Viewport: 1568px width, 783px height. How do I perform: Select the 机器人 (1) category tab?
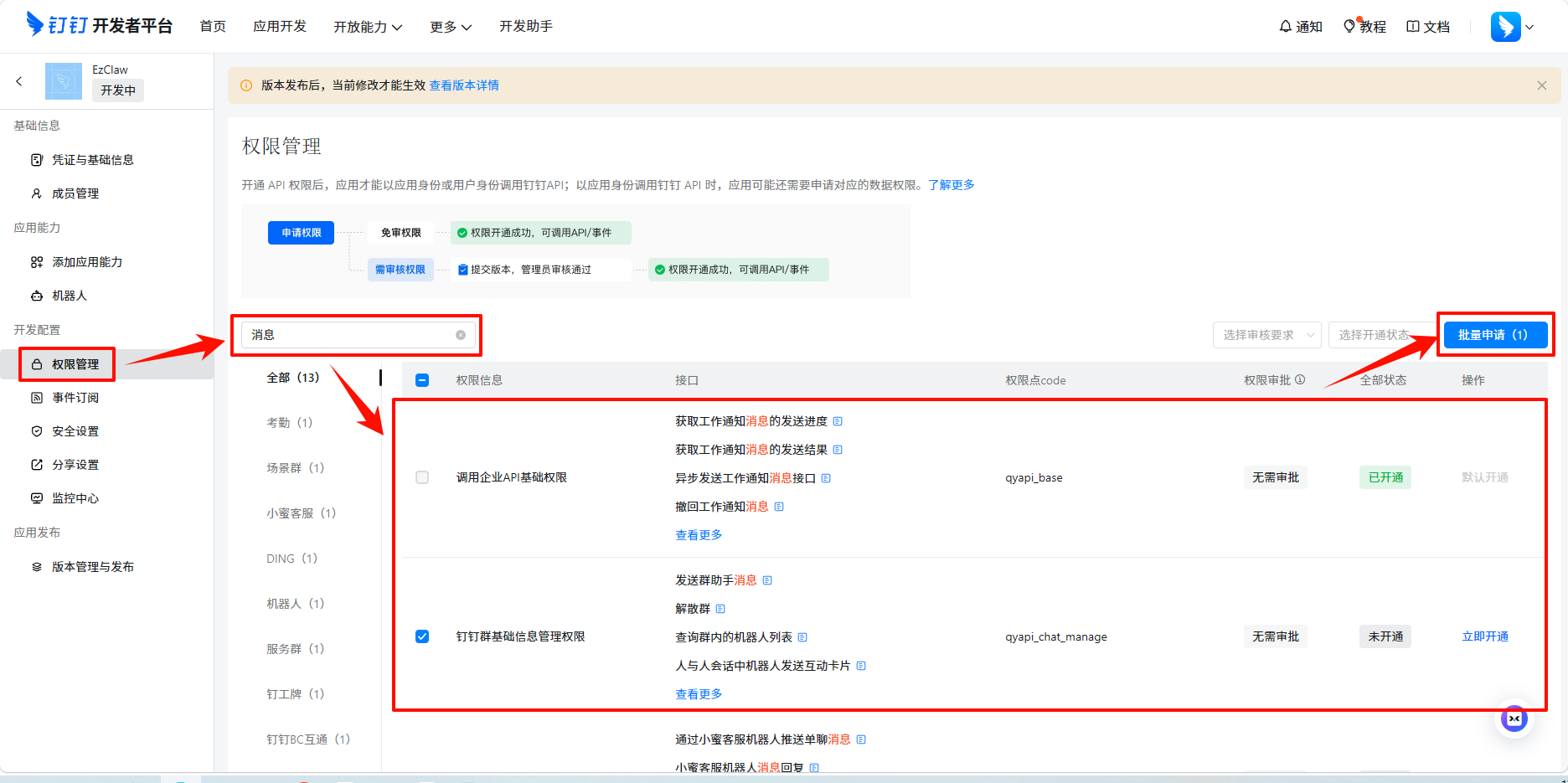[295, 604]
